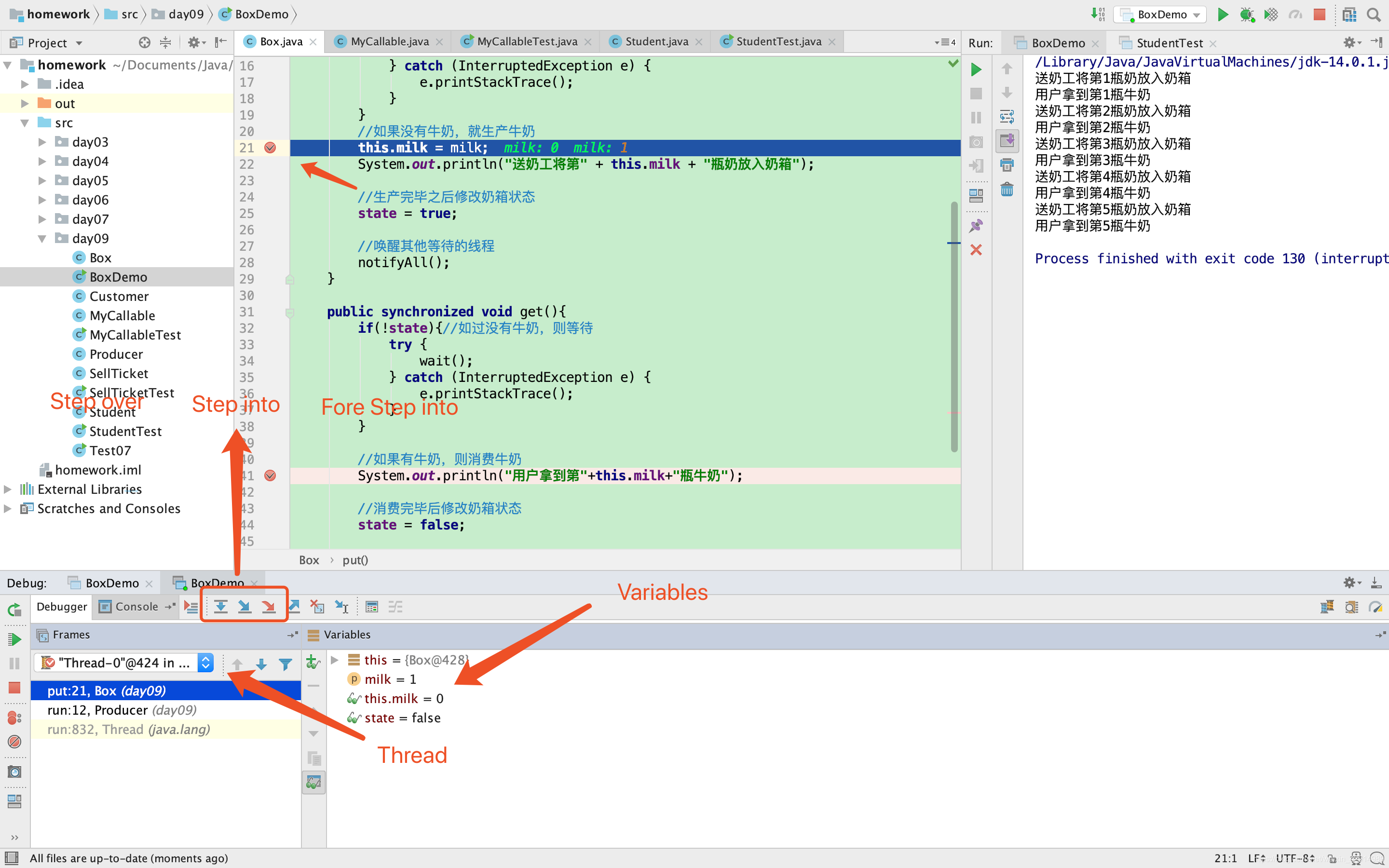Switch to StudentTest.java editor tab
The width and height of the screenshot is (1389, 868).
[x=778, y=41]
